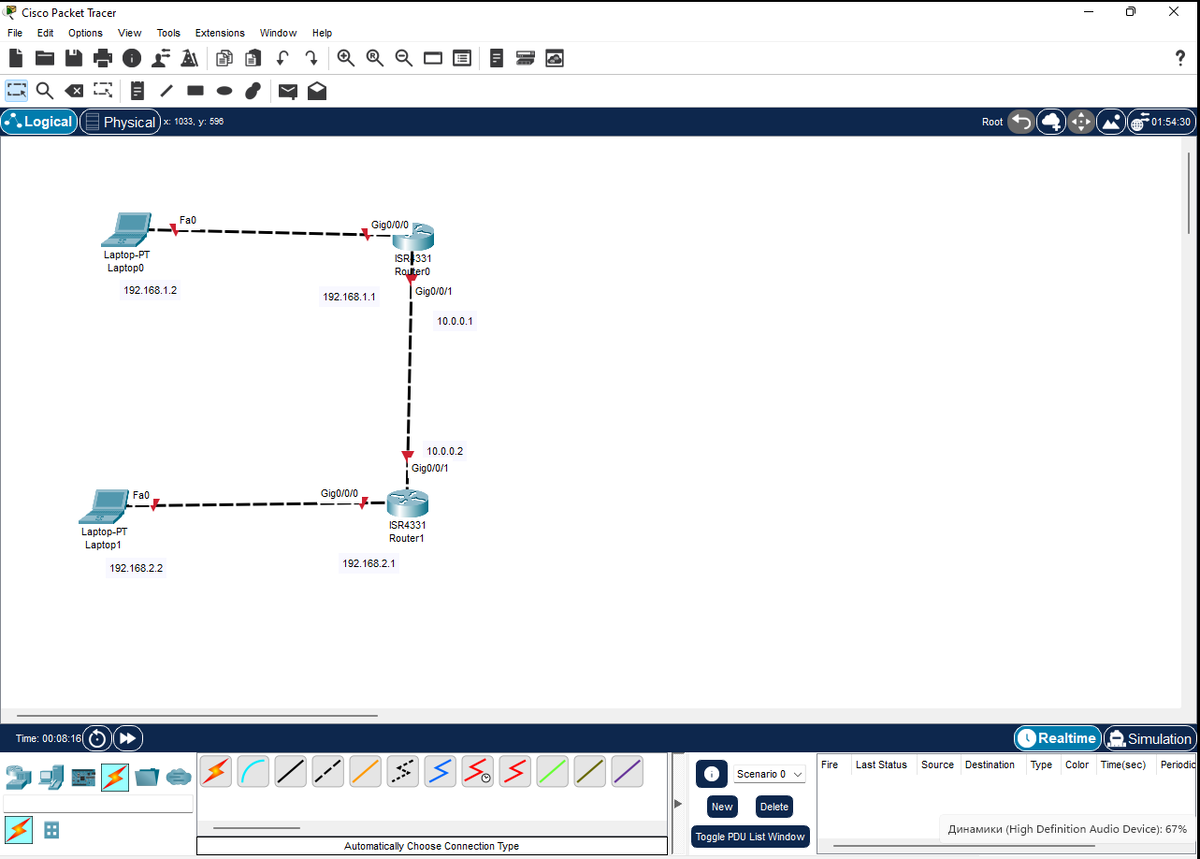Activate the Inspect magnifier tool
Image resolution: width=1200 pixels, height=859 pixels.
point(45,91)
